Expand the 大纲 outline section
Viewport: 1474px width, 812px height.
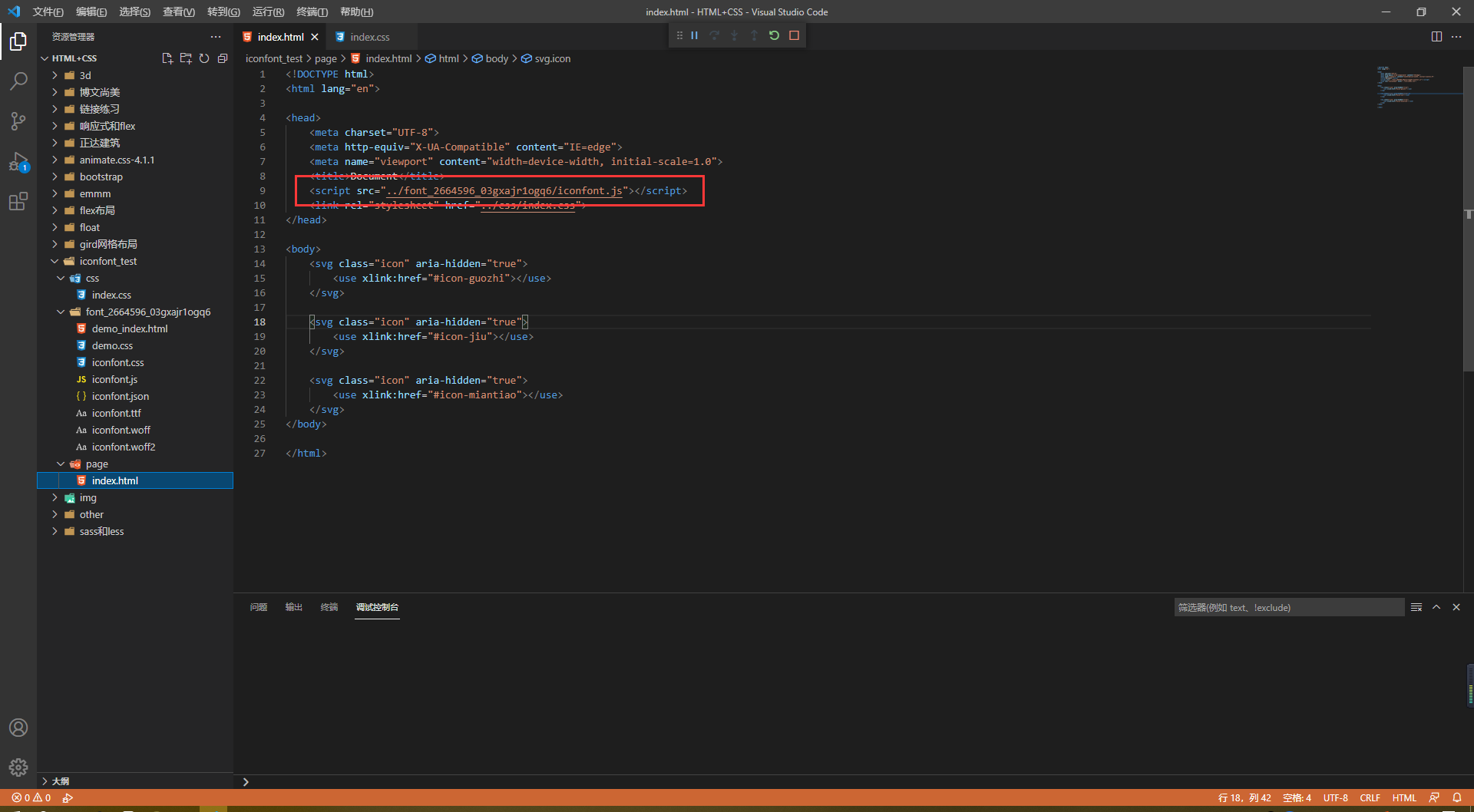135,781
